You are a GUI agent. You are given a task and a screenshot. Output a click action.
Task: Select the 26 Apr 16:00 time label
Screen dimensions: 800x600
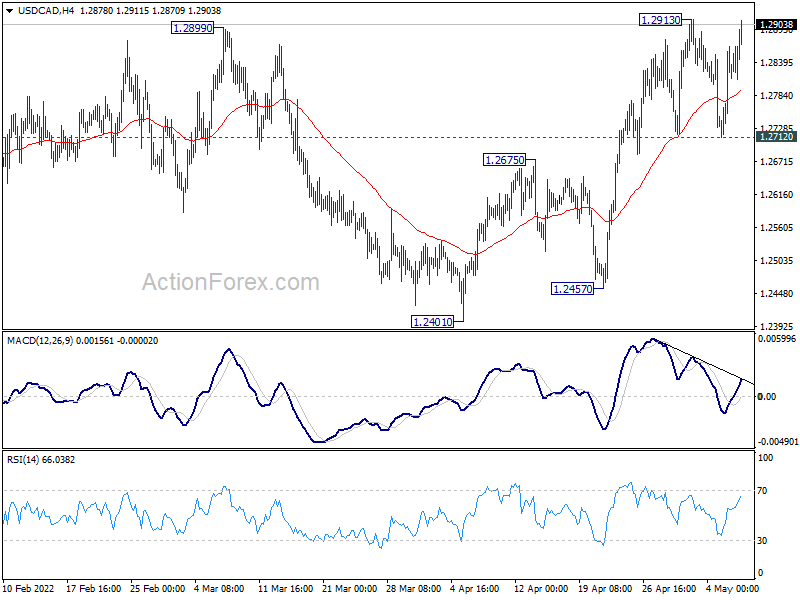669,589
